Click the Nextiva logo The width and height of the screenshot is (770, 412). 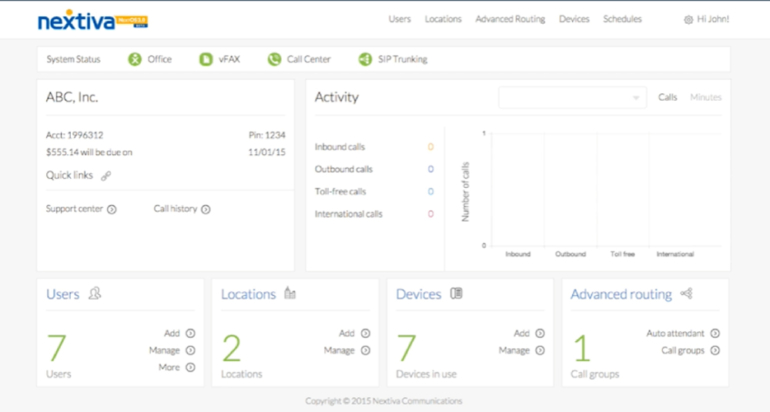[x=78, y=20]
